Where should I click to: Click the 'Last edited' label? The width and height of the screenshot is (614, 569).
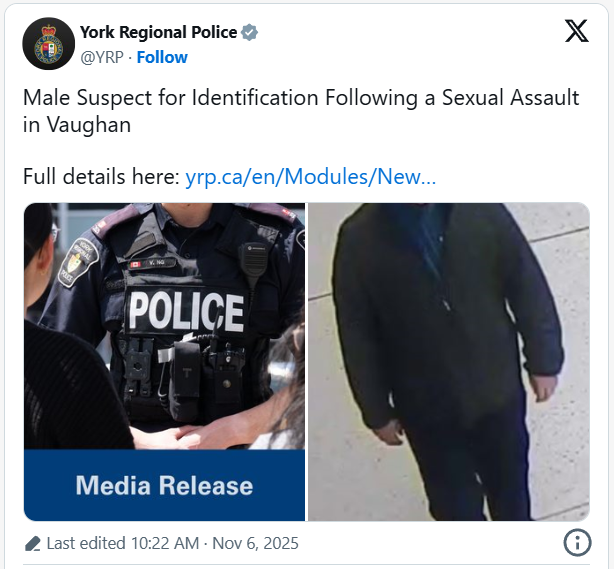tap(86, 544)
